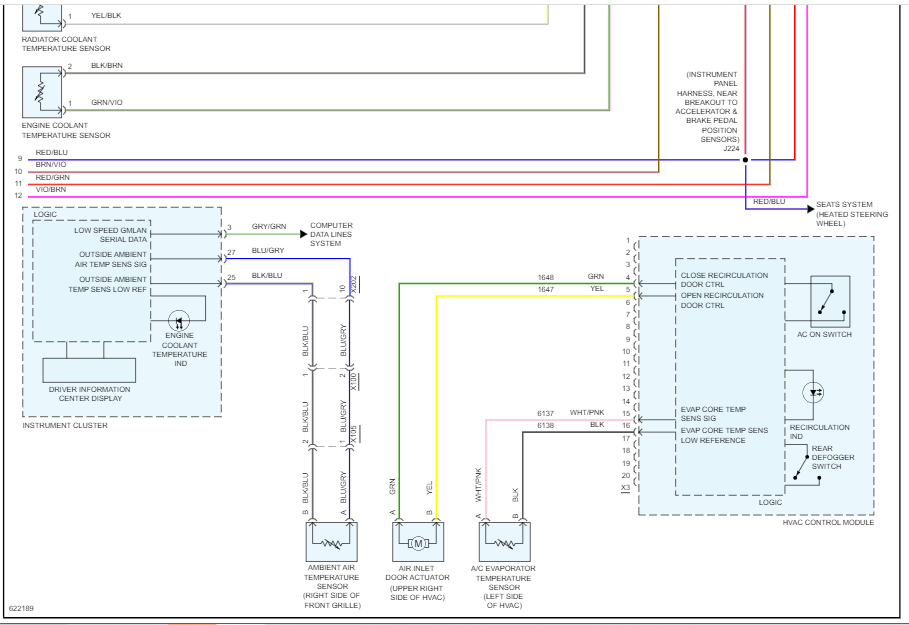Select the J224 splice junction dot
This screenshot has width=909, height=625.
pos(745,159)
